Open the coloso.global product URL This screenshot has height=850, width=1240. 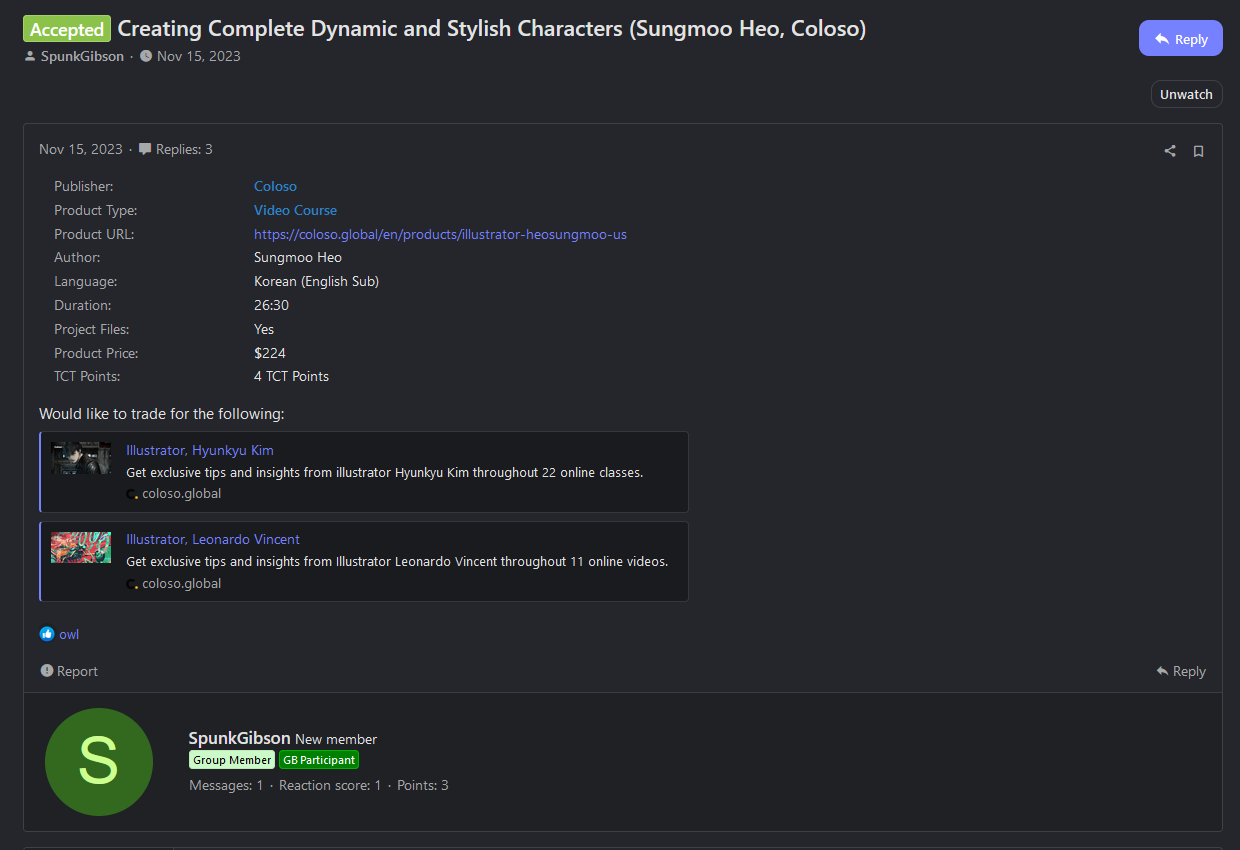tap(440, 234)
